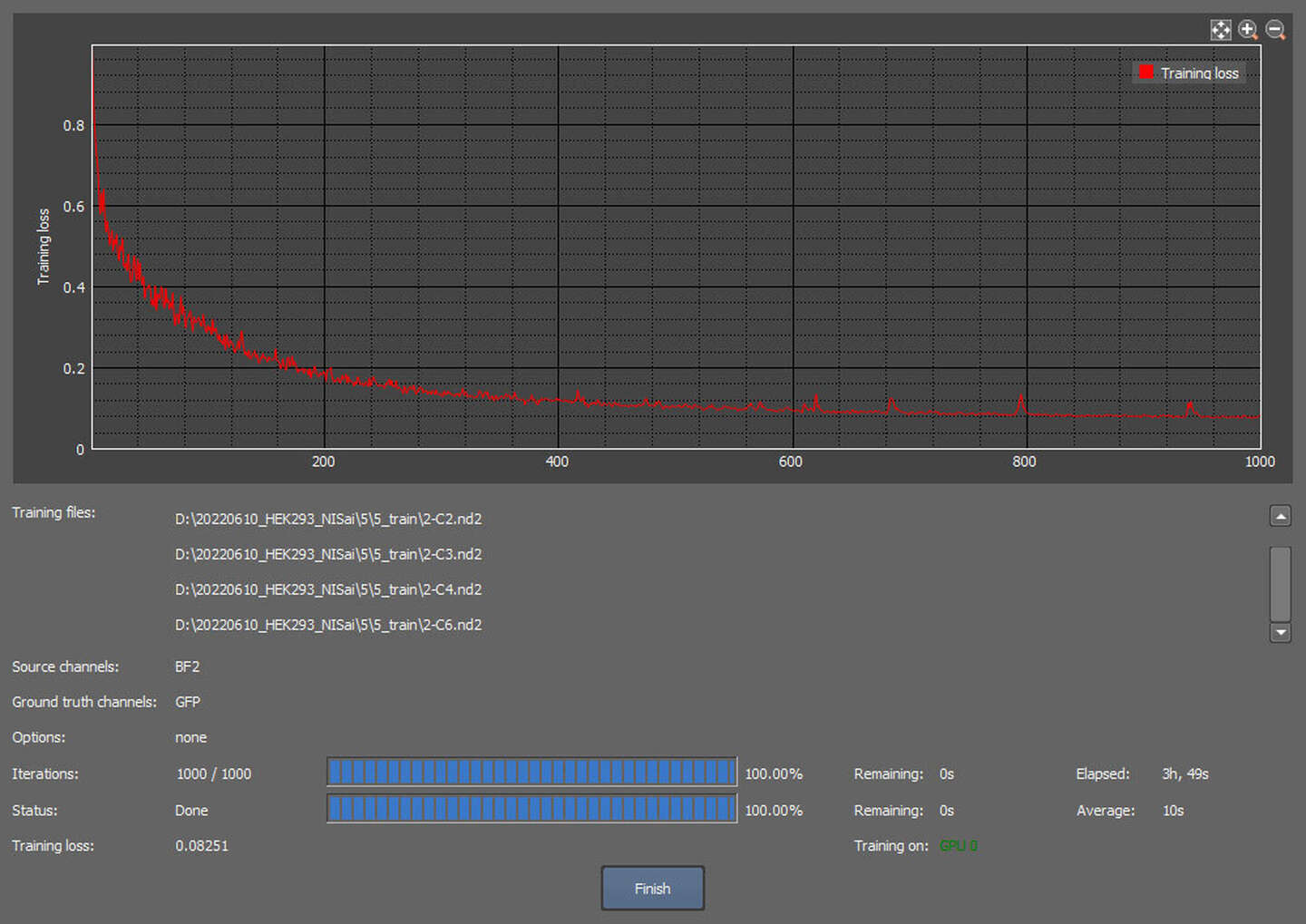
Task: Zoom in on the training loss graph
Action: click(1248, 30)
